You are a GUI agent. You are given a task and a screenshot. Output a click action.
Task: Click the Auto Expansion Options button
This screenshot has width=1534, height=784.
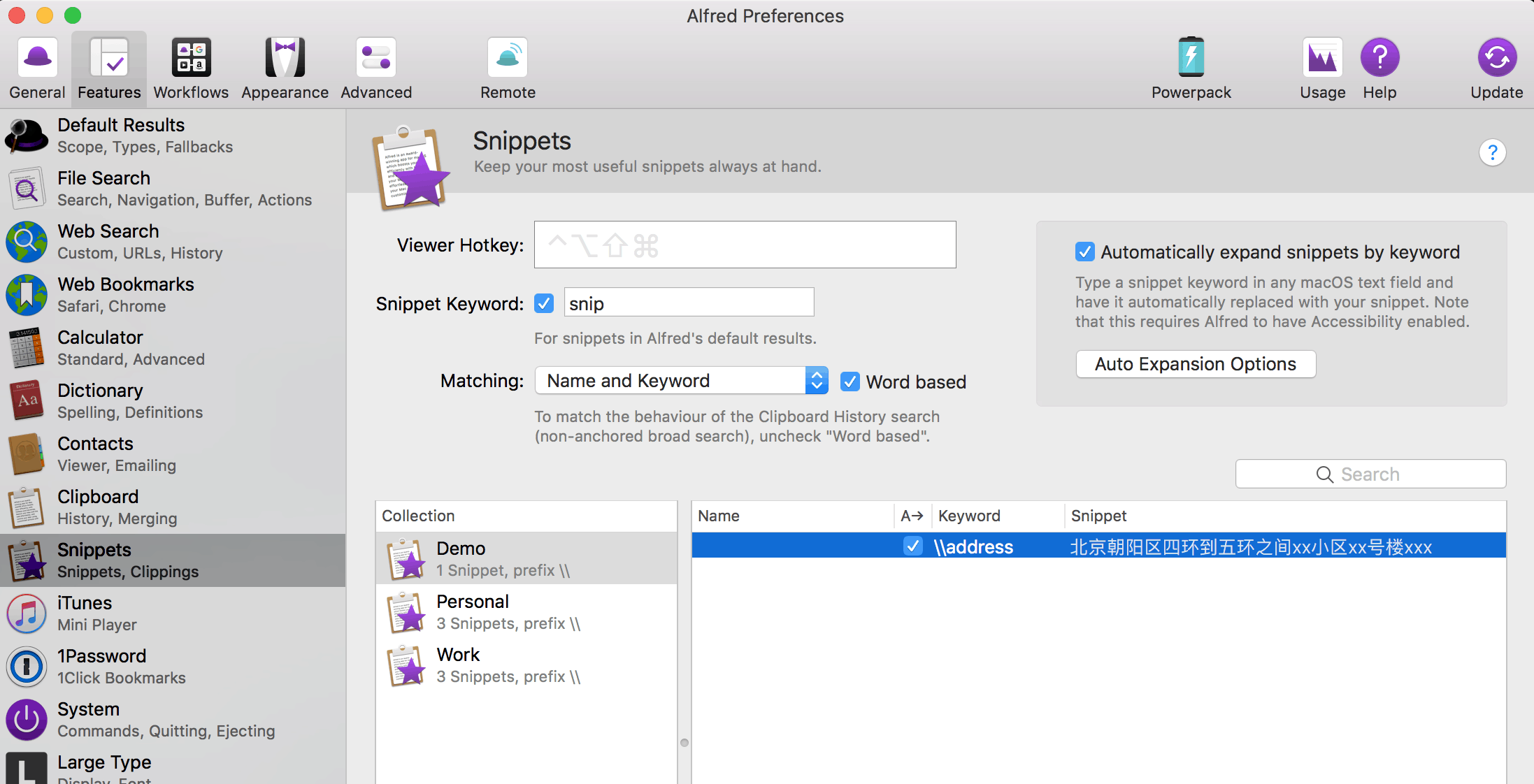click(x=1196, y=364)
